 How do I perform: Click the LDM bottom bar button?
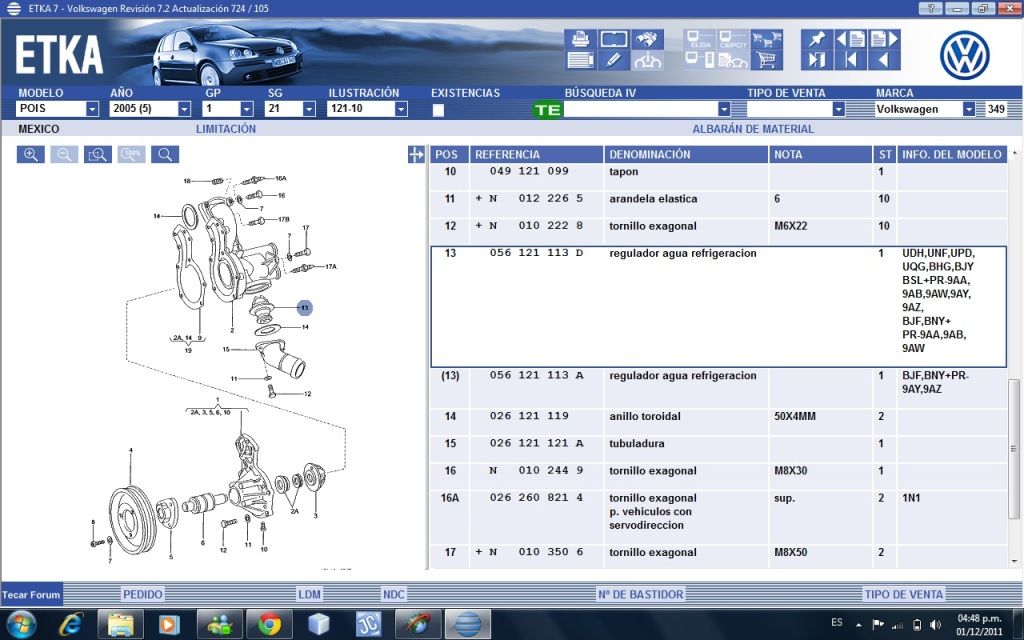click(x=309, y=594)
